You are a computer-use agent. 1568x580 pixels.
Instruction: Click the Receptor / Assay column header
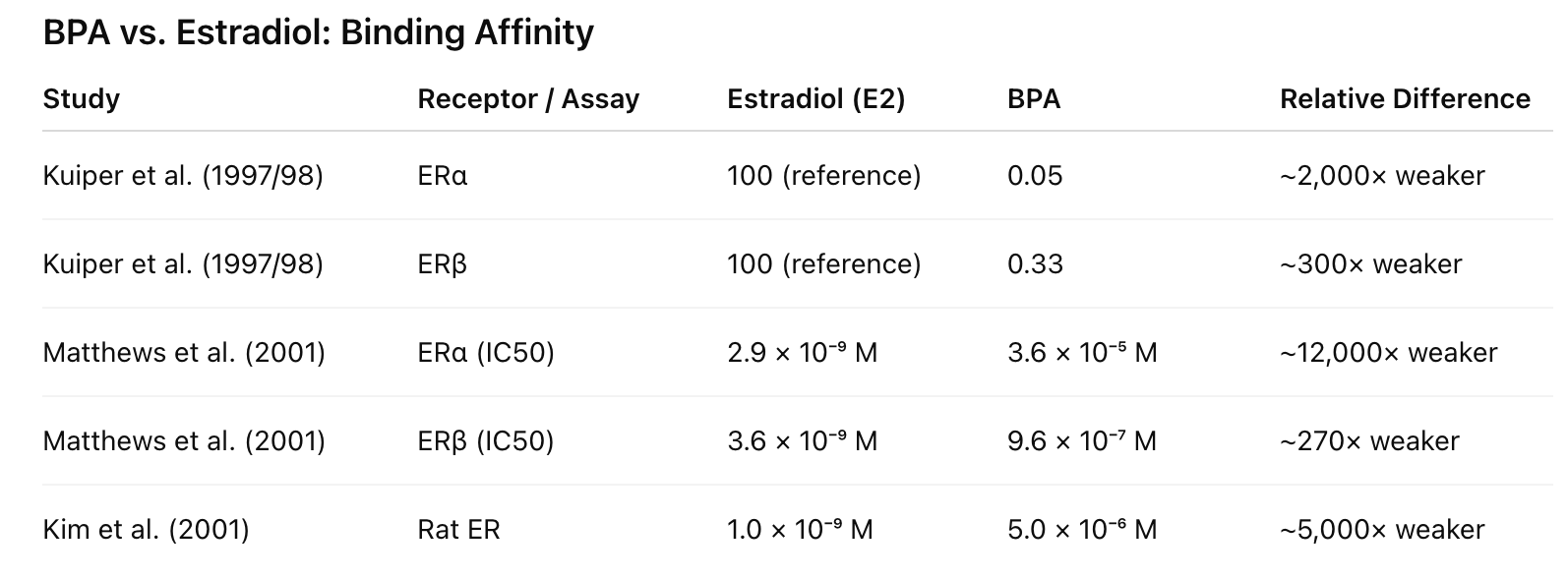click(x=528, y=99)
